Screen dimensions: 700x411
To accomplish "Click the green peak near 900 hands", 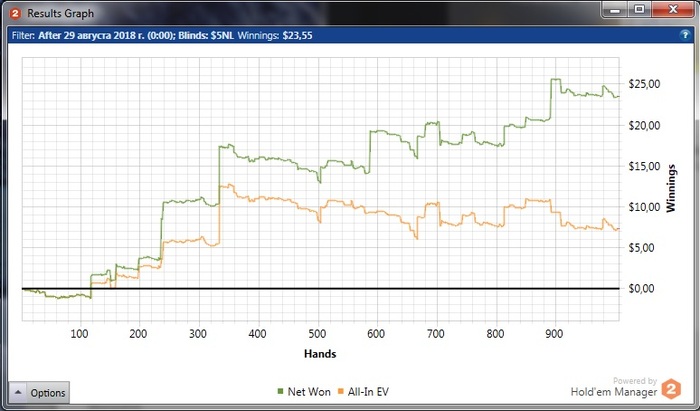I will (555, 79).
